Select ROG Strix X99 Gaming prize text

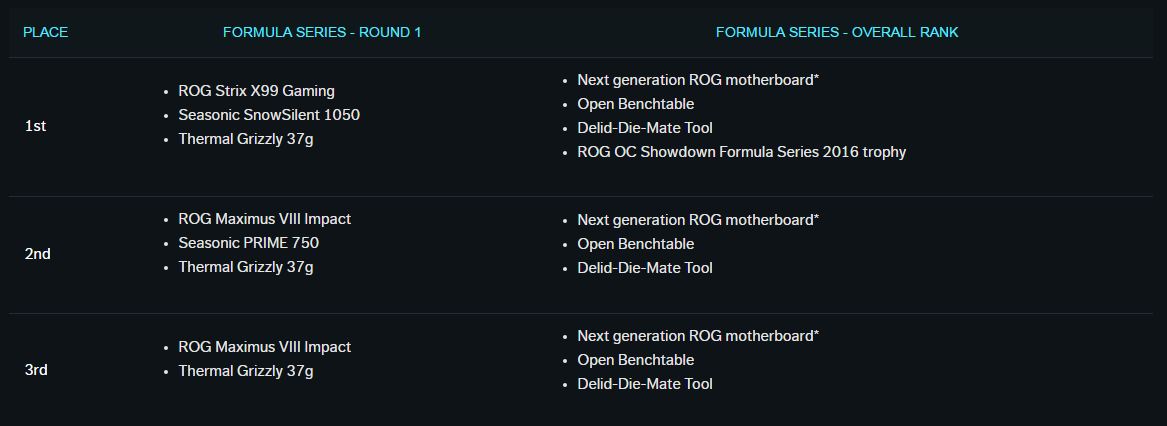pos(257,91)
